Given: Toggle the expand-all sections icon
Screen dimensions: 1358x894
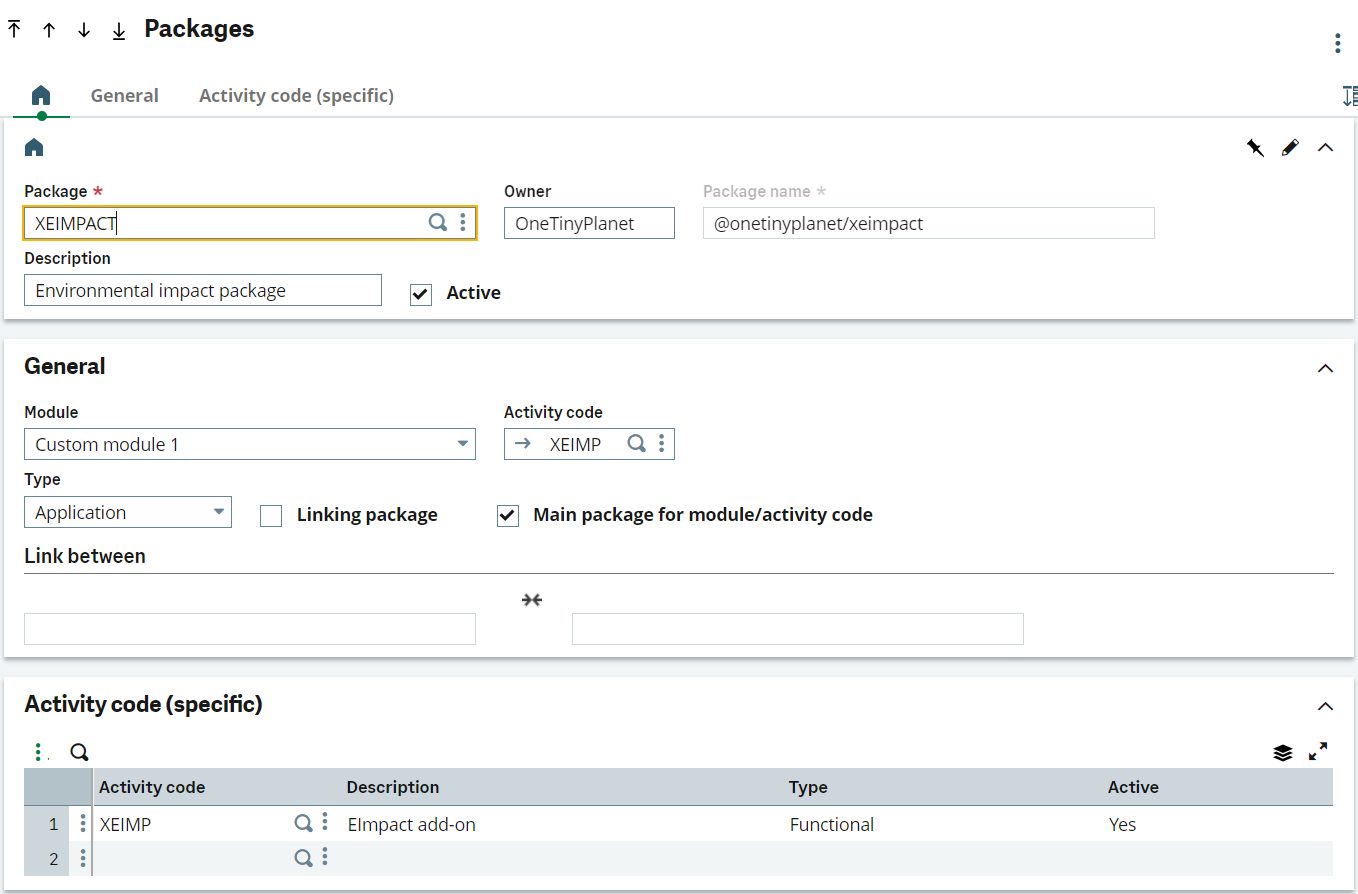Looking at the screenshot, I should 1349,96.
